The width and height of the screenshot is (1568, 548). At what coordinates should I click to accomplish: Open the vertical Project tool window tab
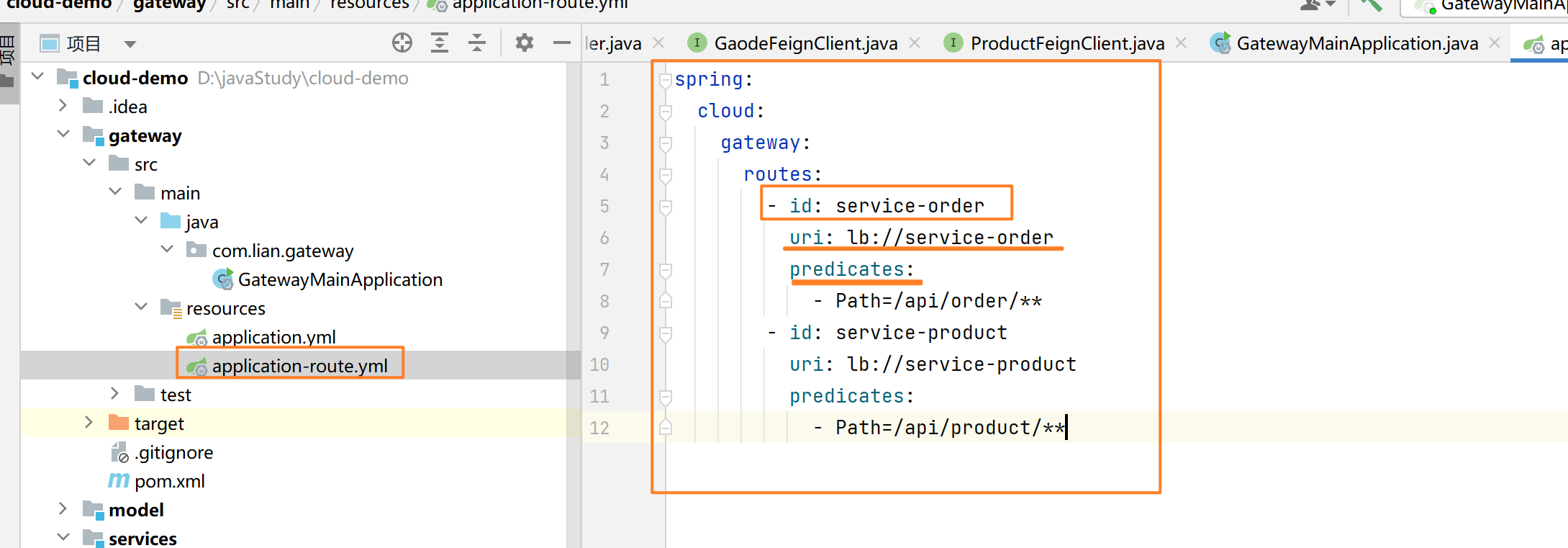point(8,63)
